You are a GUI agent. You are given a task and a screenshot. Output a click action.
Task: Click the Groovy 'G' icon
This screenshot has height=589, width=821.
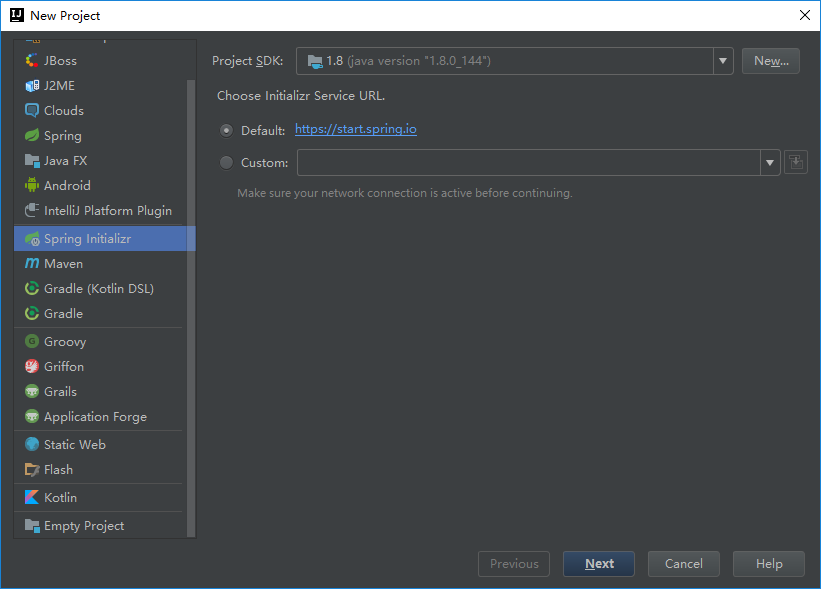(x=32, y=341)
